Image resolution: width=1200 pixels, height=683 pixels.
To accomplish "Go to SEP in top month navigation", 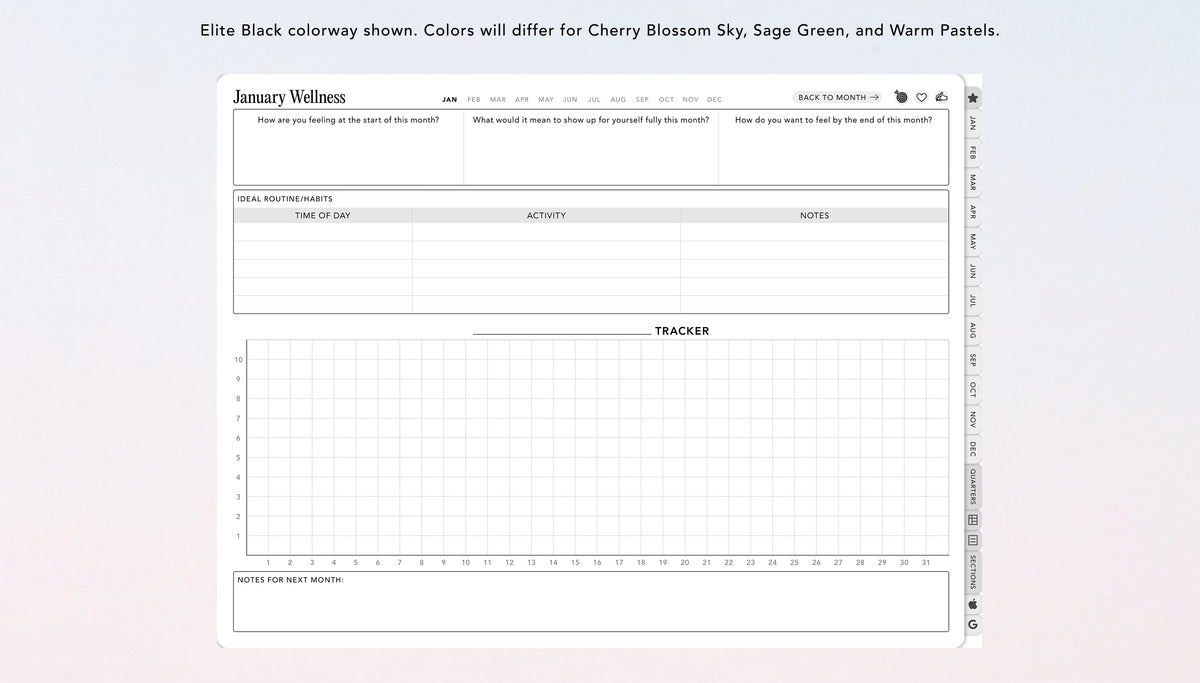I will [642, 100].
